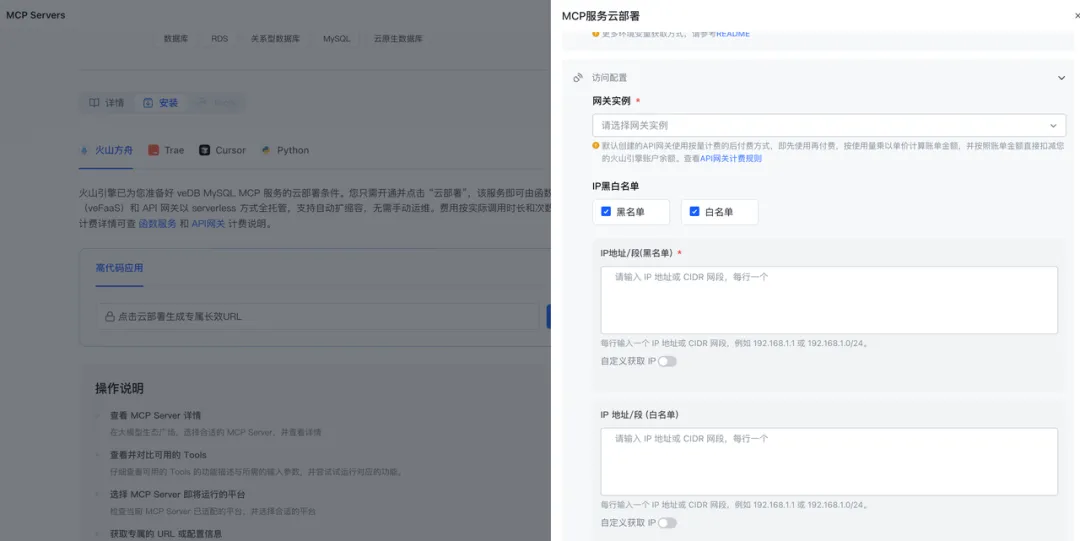The image size is (1080, 541).
Task: Click the 访问配置 section icon
Action: (x=579, y=78)
